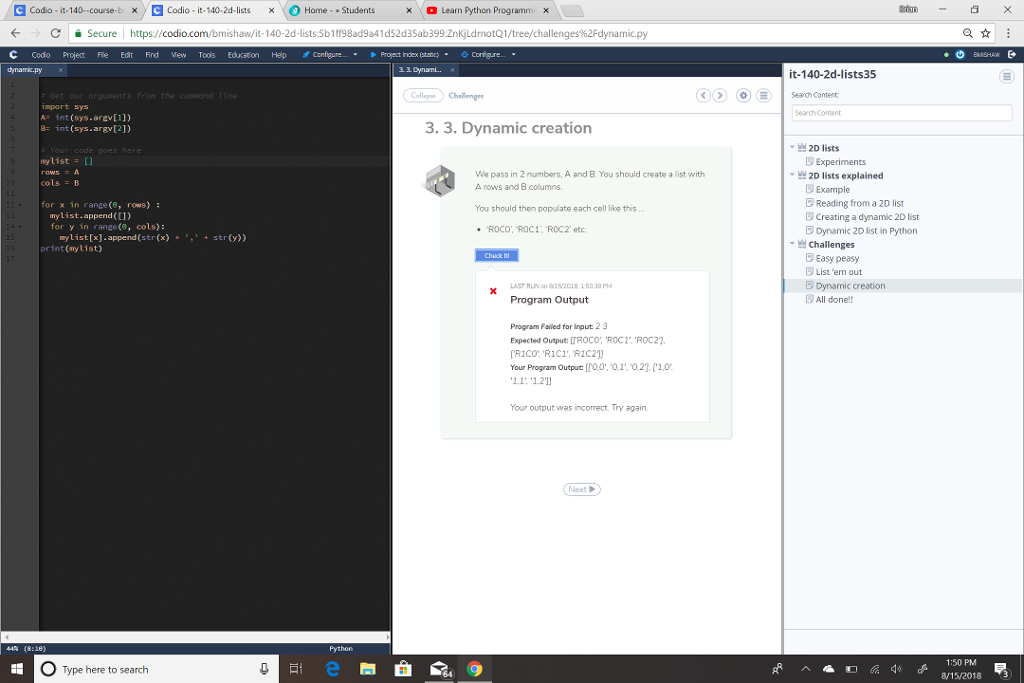The height and width of the screenshot is (683, 1024).
Task: Click the Challenges breadcrumb link
Action: 466,95
